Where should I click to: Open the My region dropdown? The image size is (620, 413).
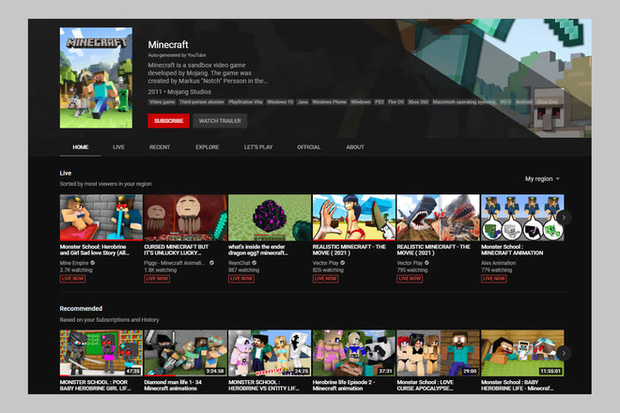[542, 179]
